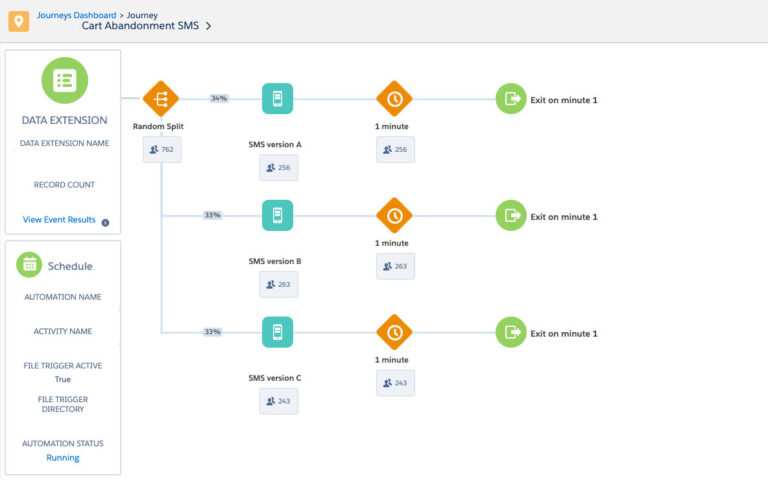Select the SMS version B activity icon
Screen dimensions: 768x480
[x=277, y=215]
